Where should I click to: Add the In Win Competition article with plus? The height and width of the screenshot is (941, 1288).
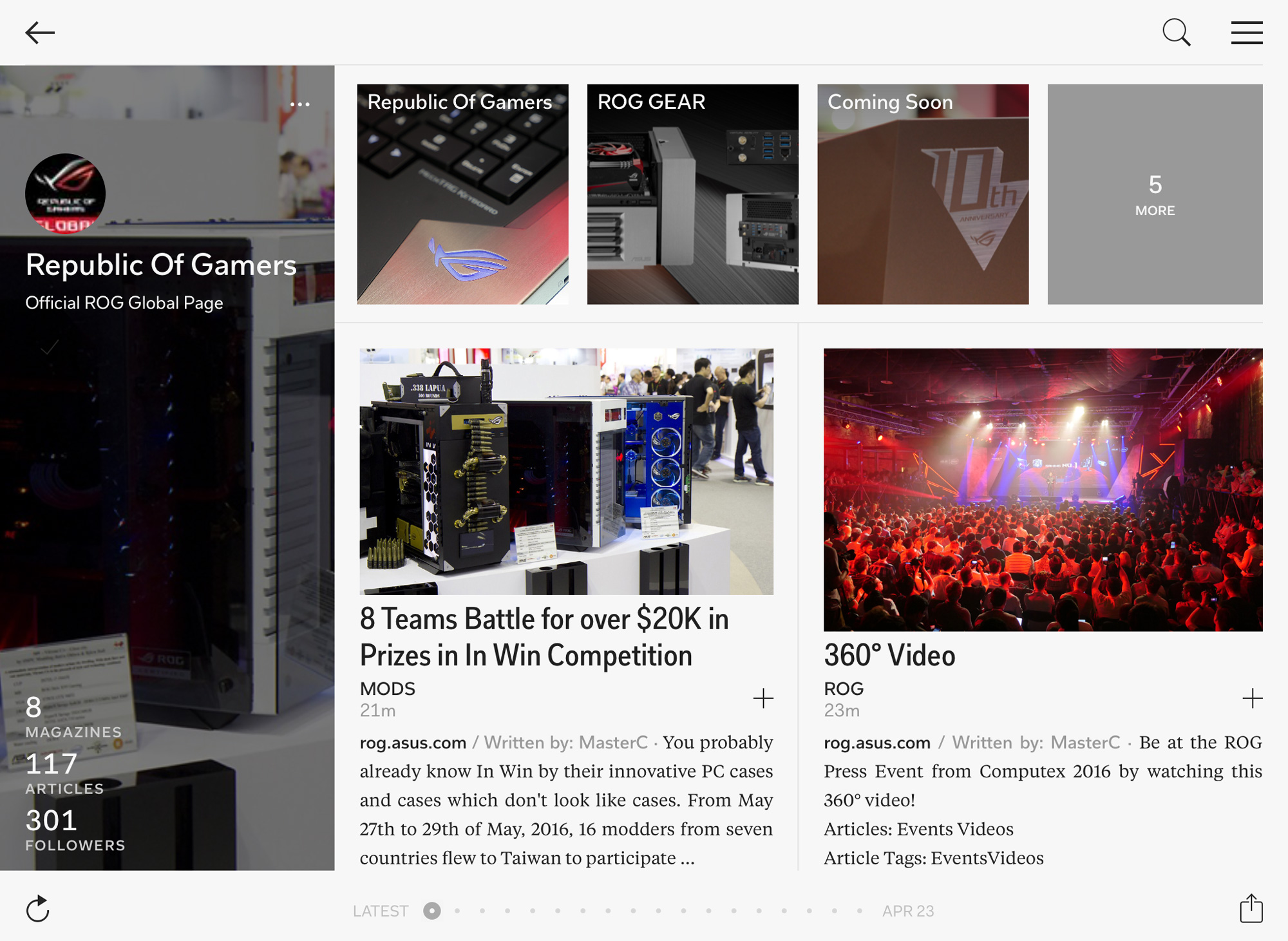(x=763, y=698)
